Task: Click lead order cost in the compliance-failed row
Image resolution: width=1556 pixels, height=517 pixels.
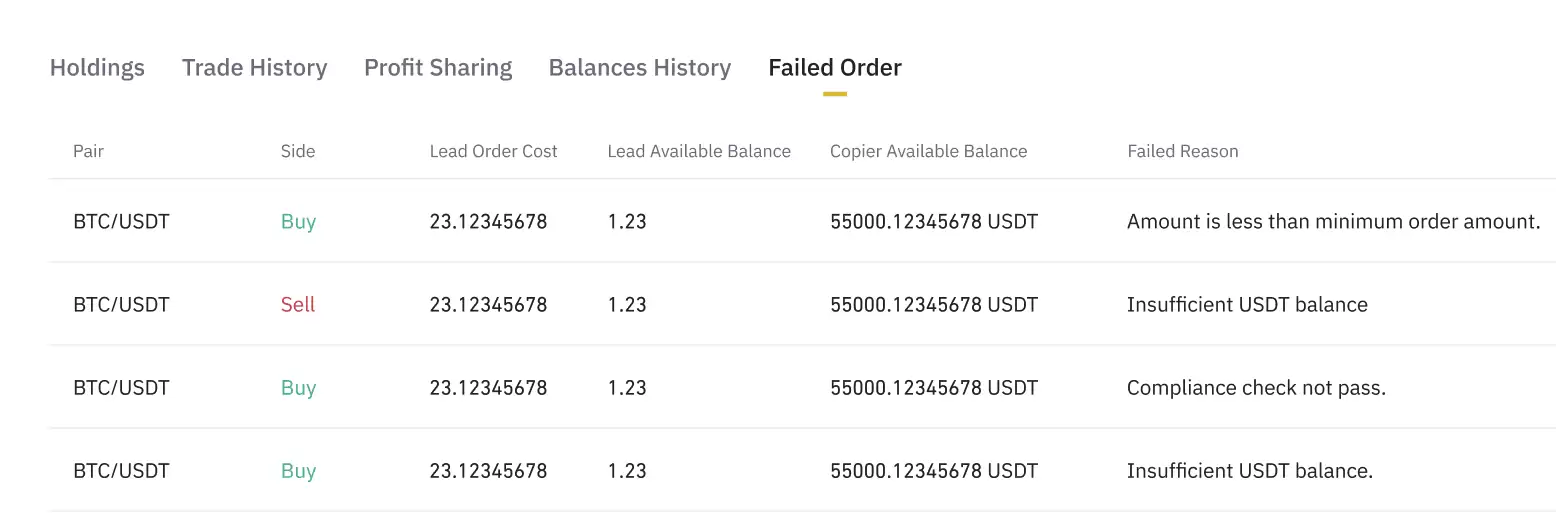Action: point(488,388)
